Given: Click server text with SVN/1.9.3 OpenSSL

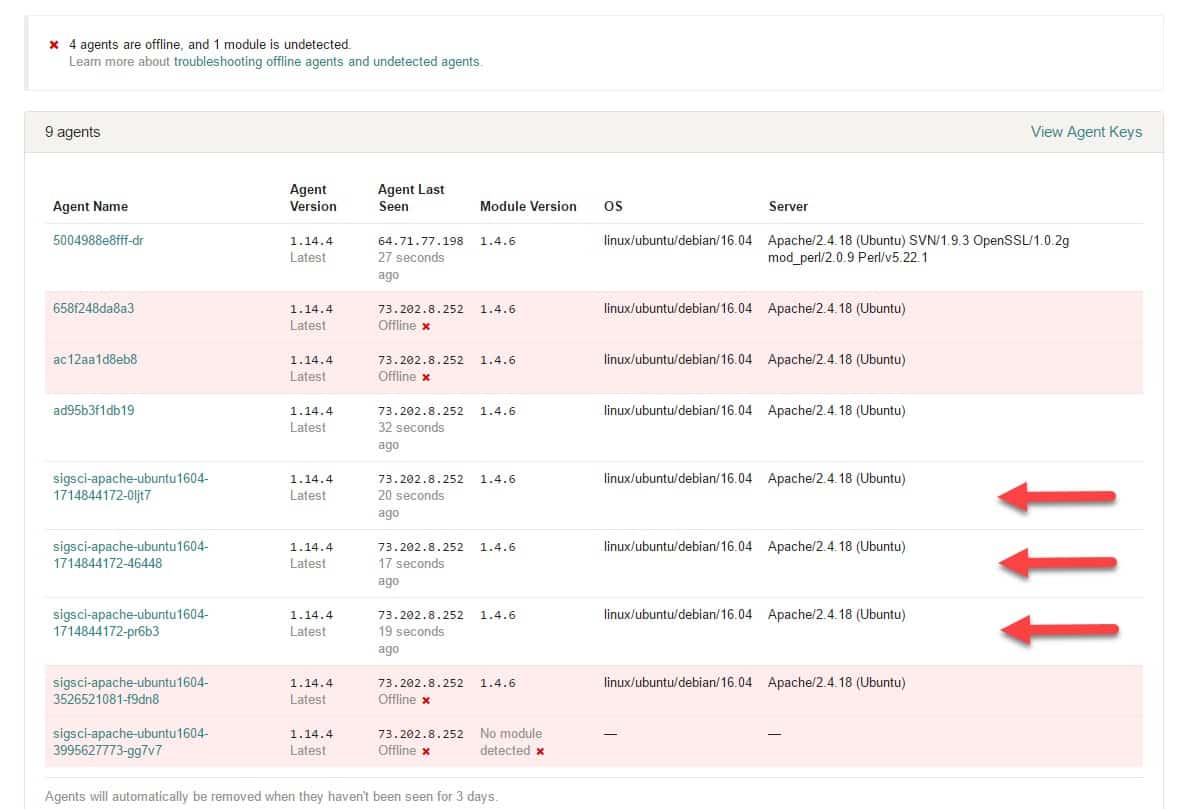Looking at the screenshot, I should pyautogui.click(x=918, y=249).
